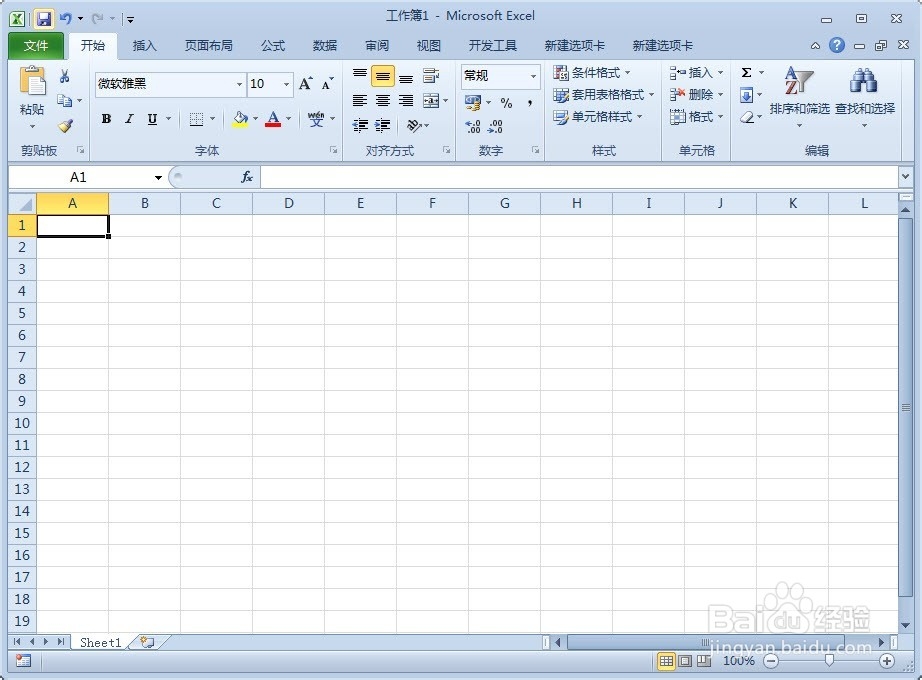922x680 pixels.
Task: Switch to the 数据 (Data) tab
Action: coord(325,45)
